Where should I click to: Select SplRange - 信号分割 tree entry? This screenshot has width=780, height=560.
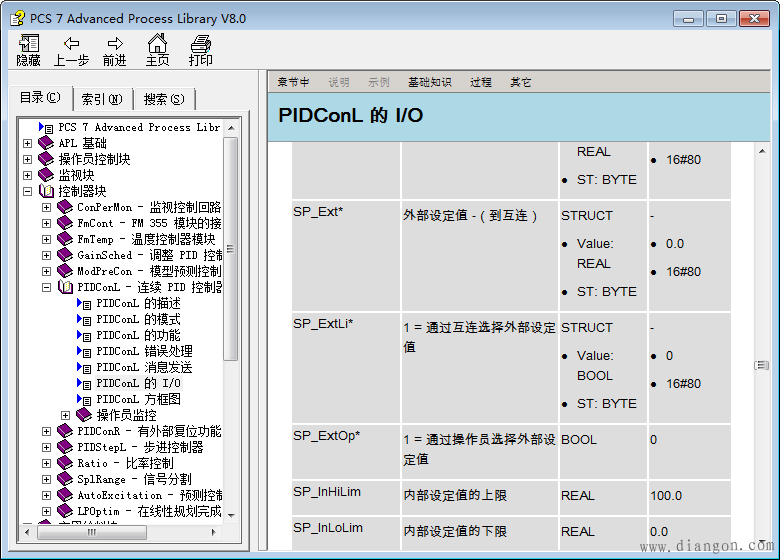click(x=134, y=479)
